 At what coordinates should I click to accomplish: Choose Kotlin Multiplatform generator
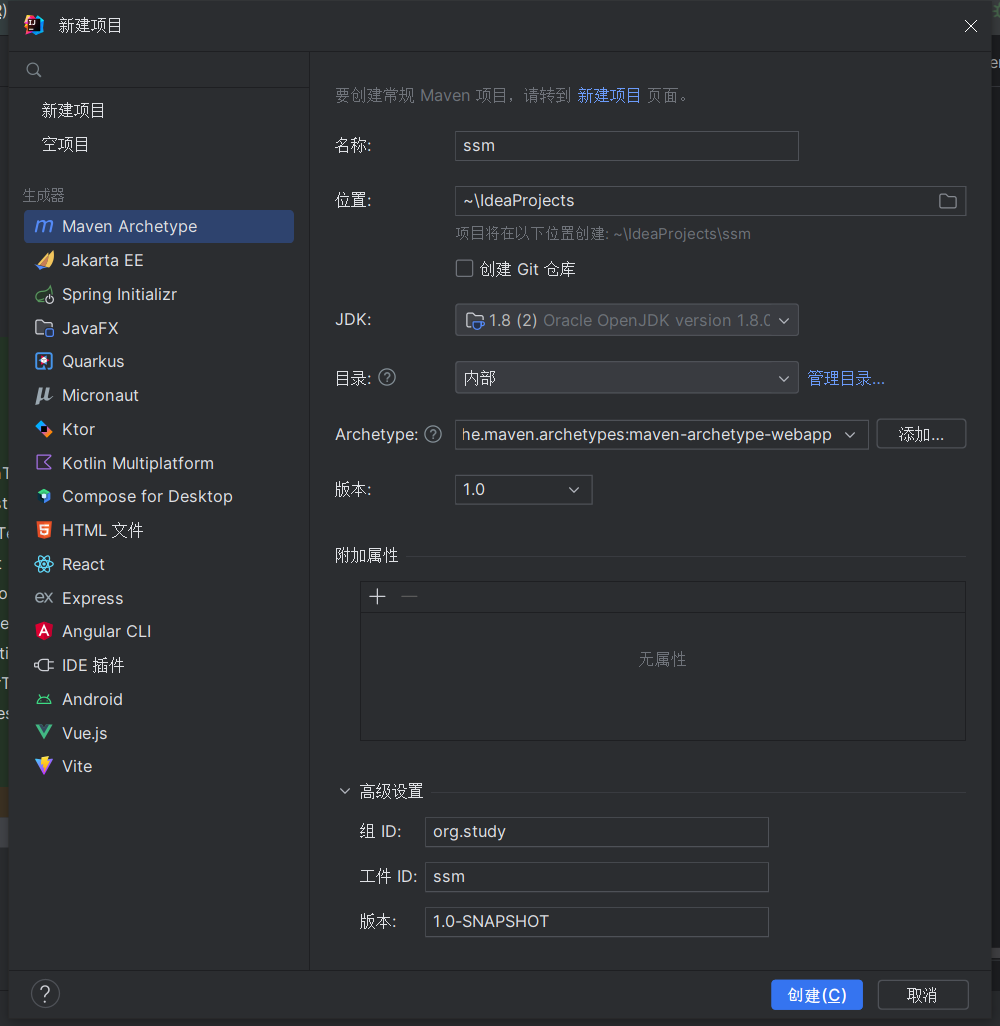(x=159, y=463)
